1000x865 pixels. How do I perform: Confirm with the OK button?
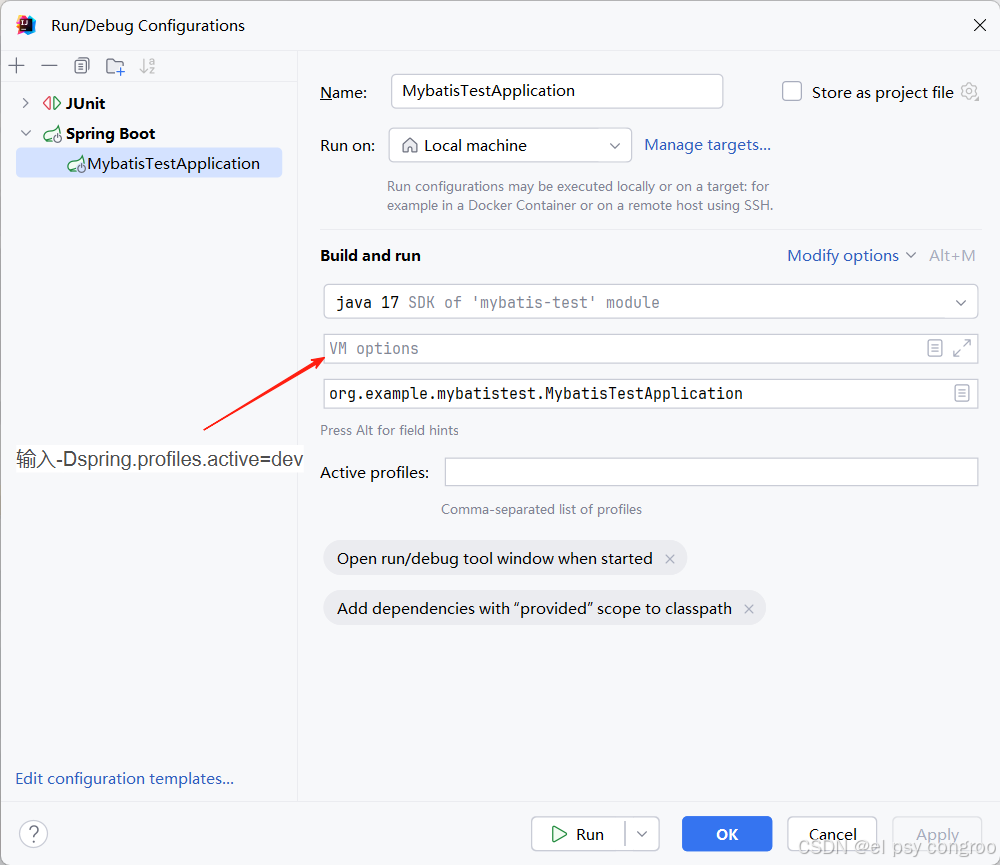tap(727, 834)
